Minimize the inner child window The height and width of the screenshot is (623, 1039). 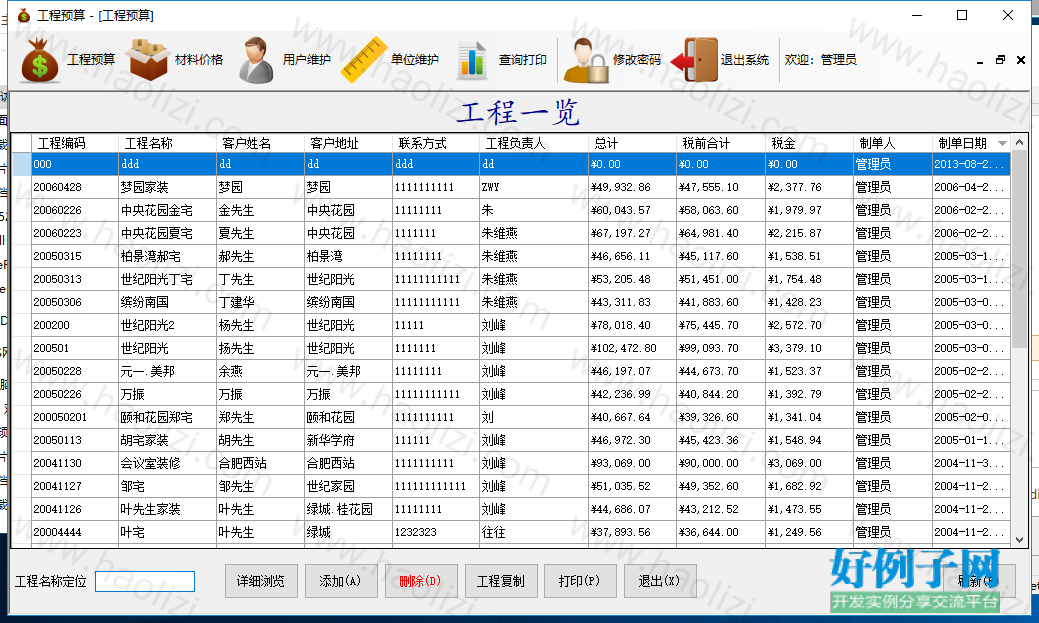pyautogui.click(x=980, y=60)
